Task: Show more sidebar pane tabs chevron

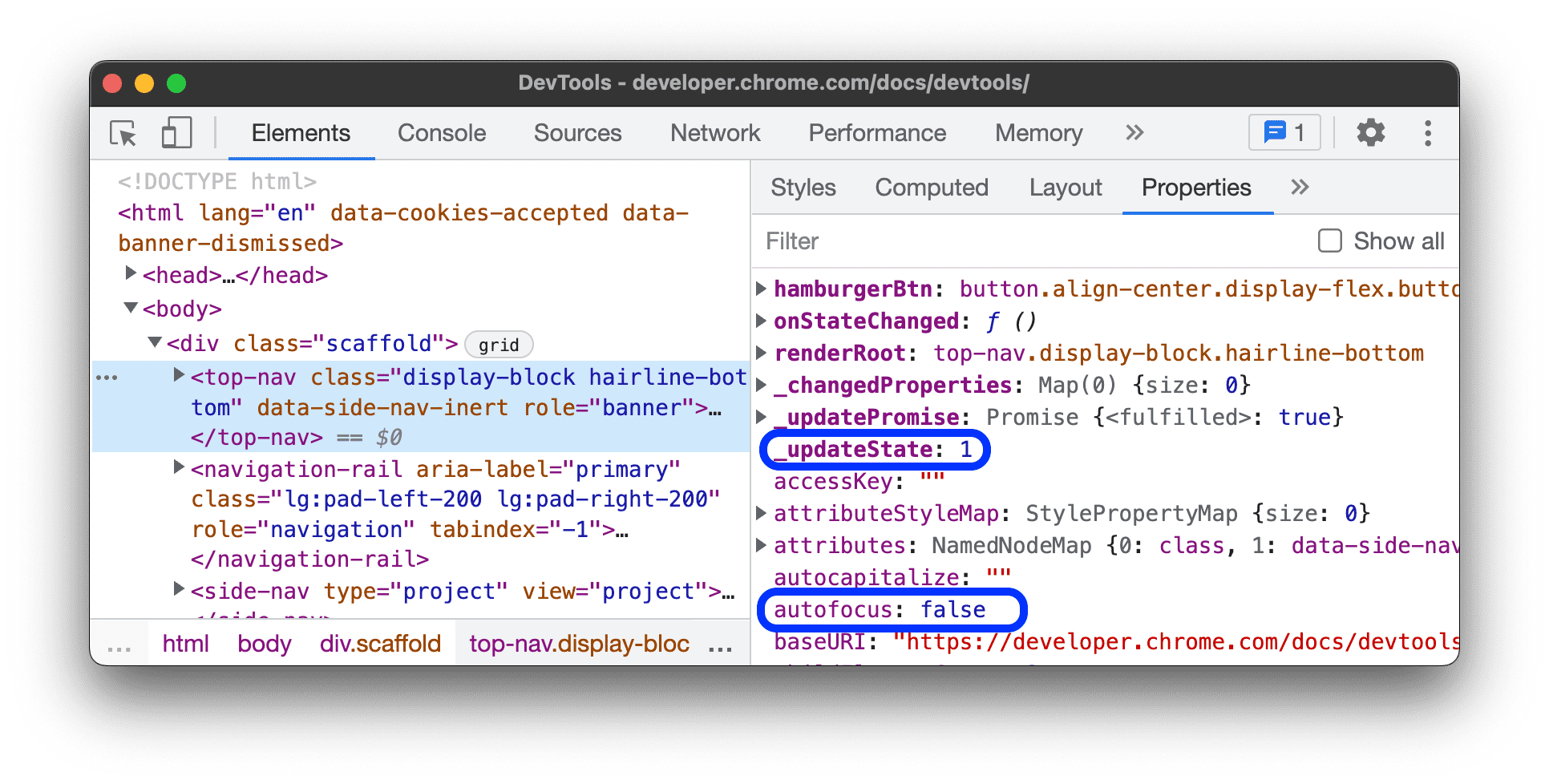Action: click(1300, 188)
